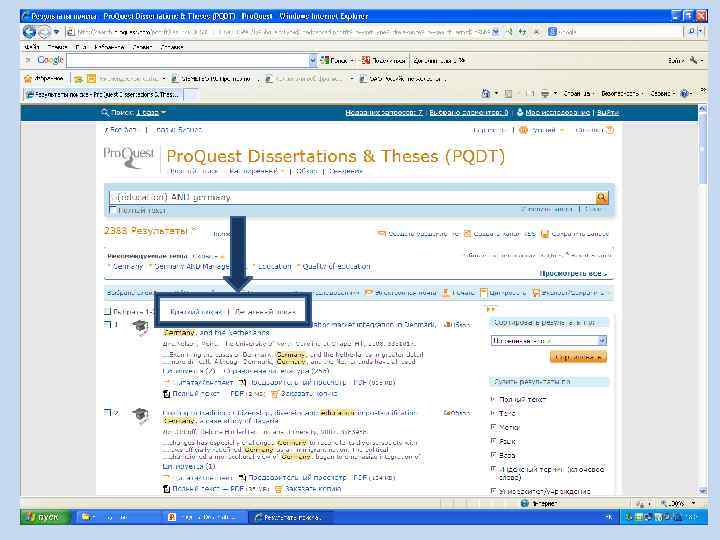Click the orange Сортировать button
This screenshot has height=540, width=720.
point(578,357)
